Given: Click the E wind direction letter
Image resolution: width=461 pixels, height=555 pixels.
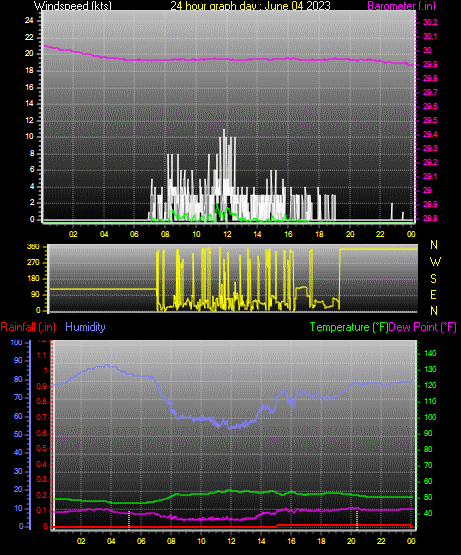Looking at the screenshot, I should coord(433,294).
